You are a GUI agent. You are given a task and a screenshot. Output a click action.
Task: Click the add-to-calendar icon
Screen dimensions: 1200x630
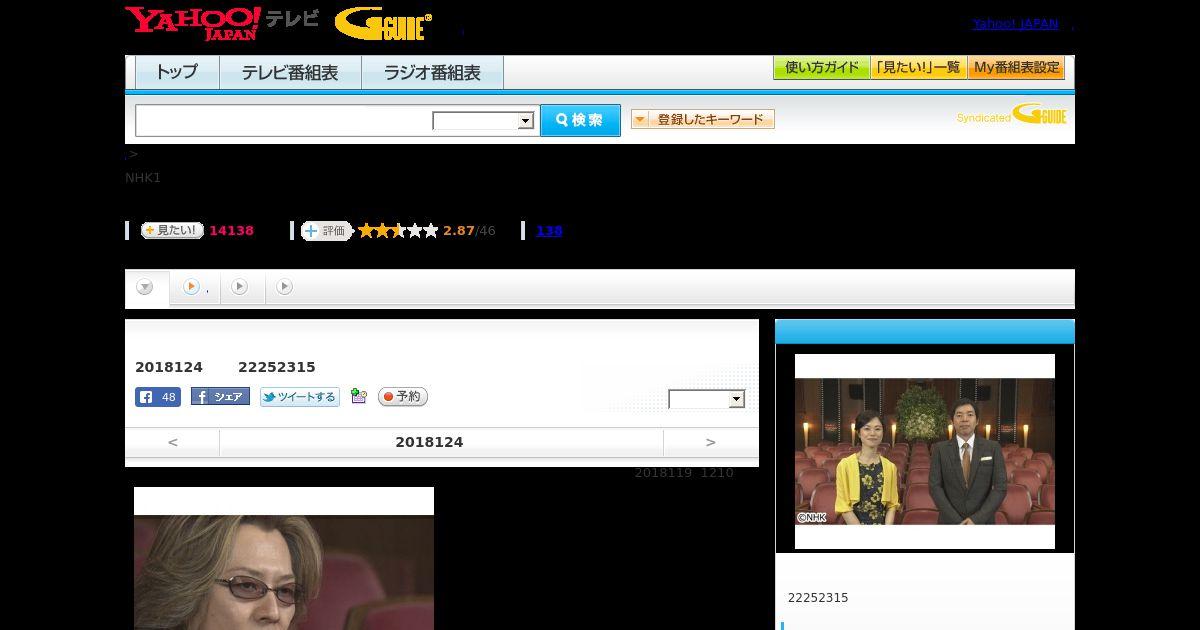[x=359, y=397]
